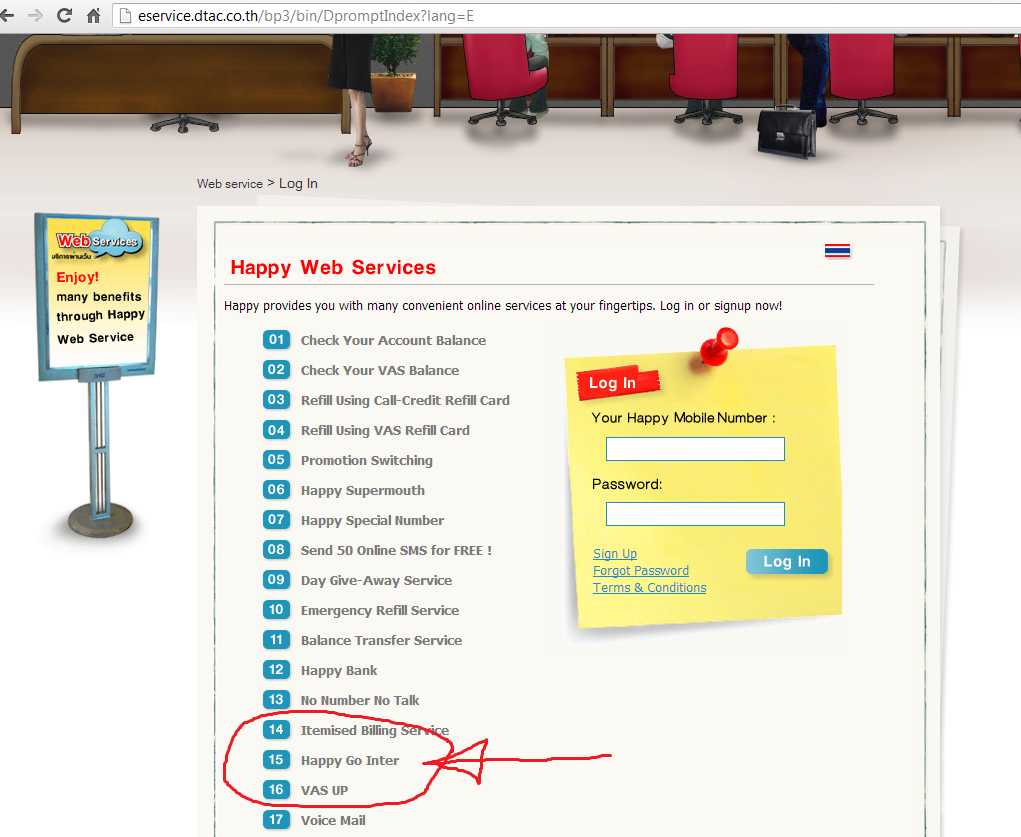Open Day Give-Away Service

pos(376,580)
